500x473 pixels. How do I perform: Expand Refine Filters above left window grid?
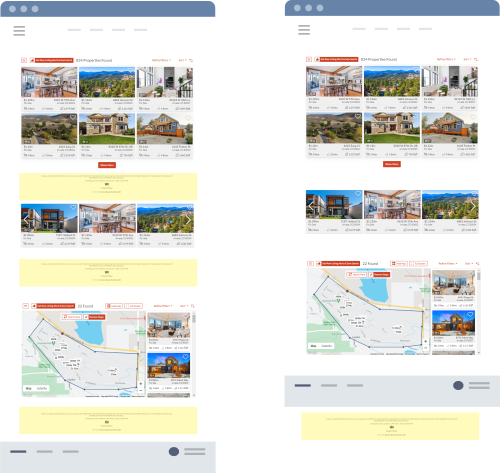pyautogui.click(x=161, y=60)
